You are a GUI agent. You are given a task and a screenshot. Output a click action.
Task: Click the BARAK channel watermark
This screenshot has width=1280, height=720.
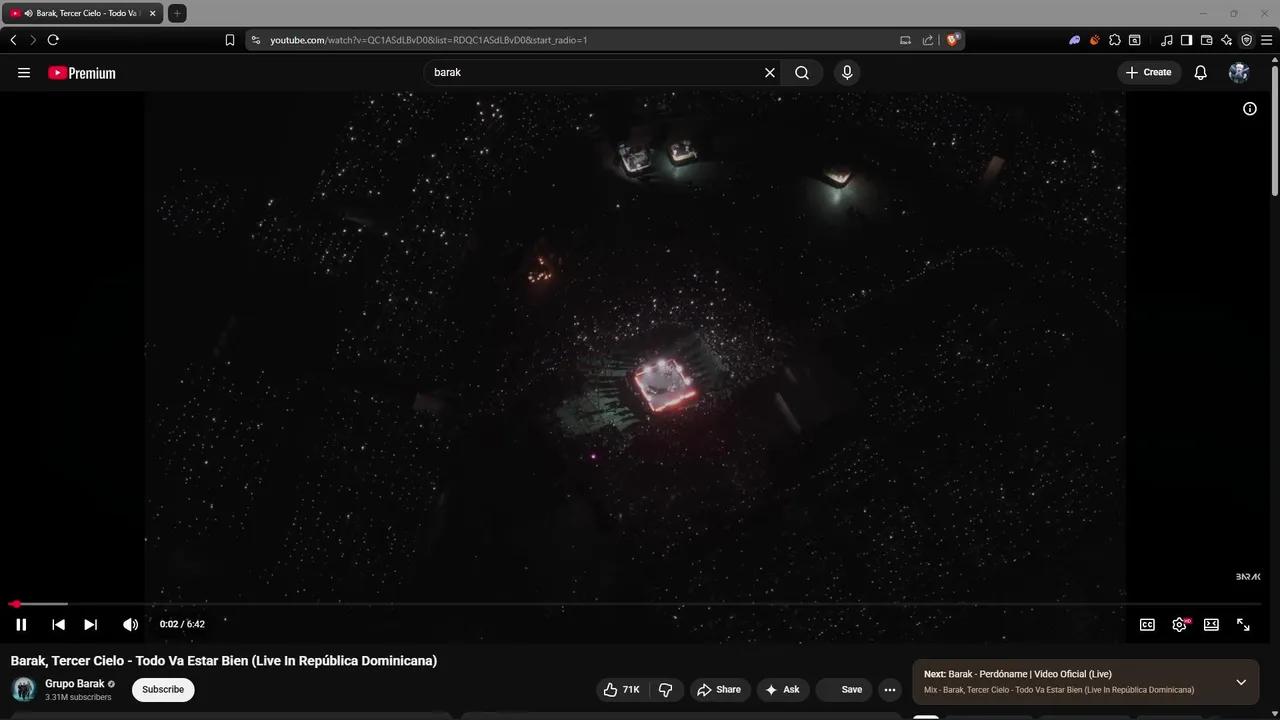(x=1248, y=577)
